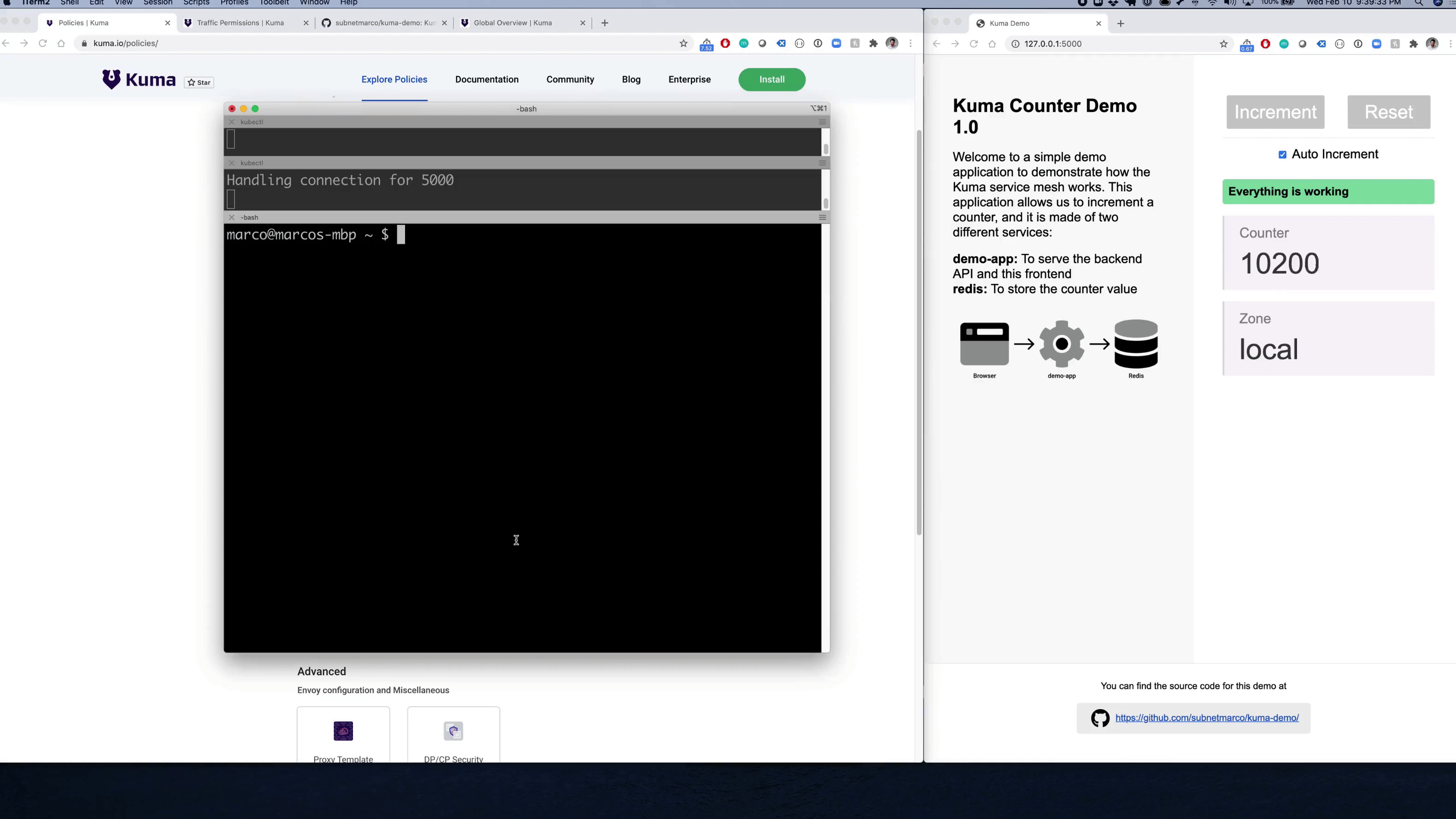Click the demo-app gear icon
1456x819 pixels.
(x=1062, y=344)
